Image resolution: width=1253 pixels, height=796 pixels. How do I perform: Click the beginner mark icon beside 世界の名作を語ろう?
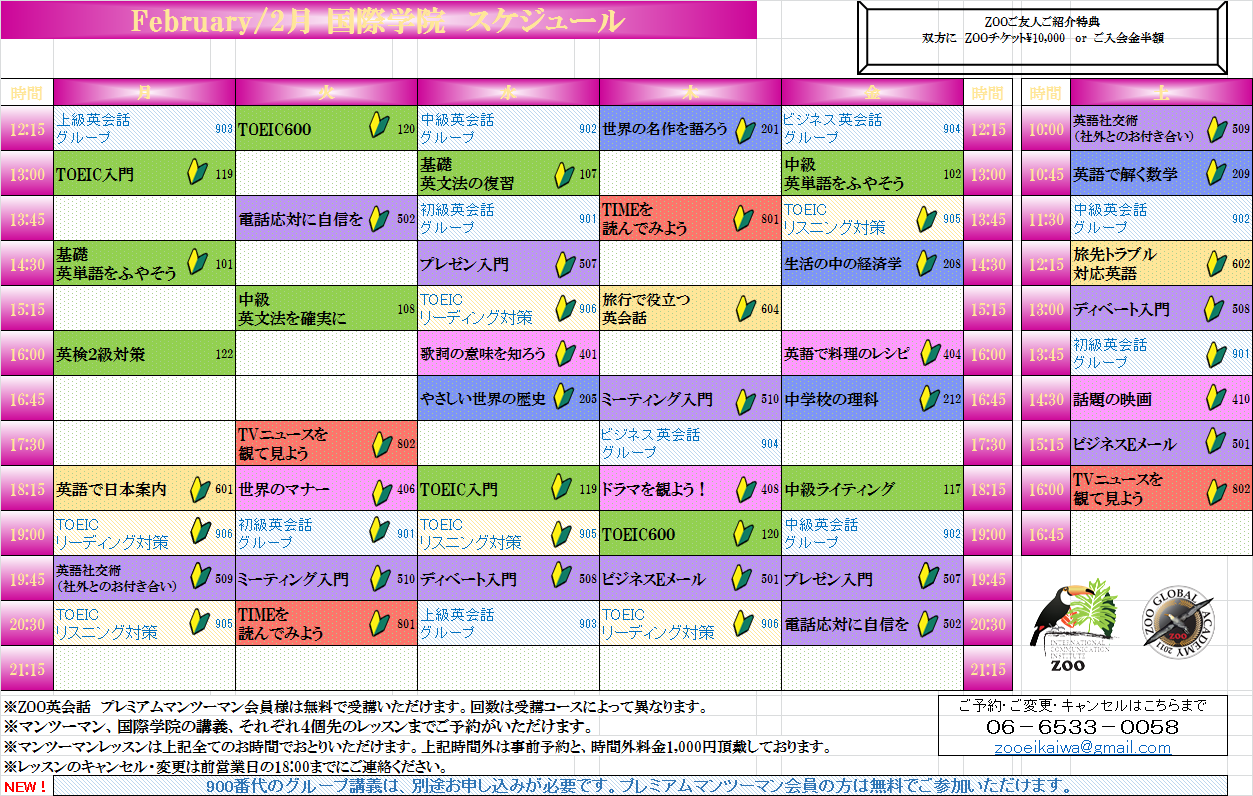[x=744, y=129]
